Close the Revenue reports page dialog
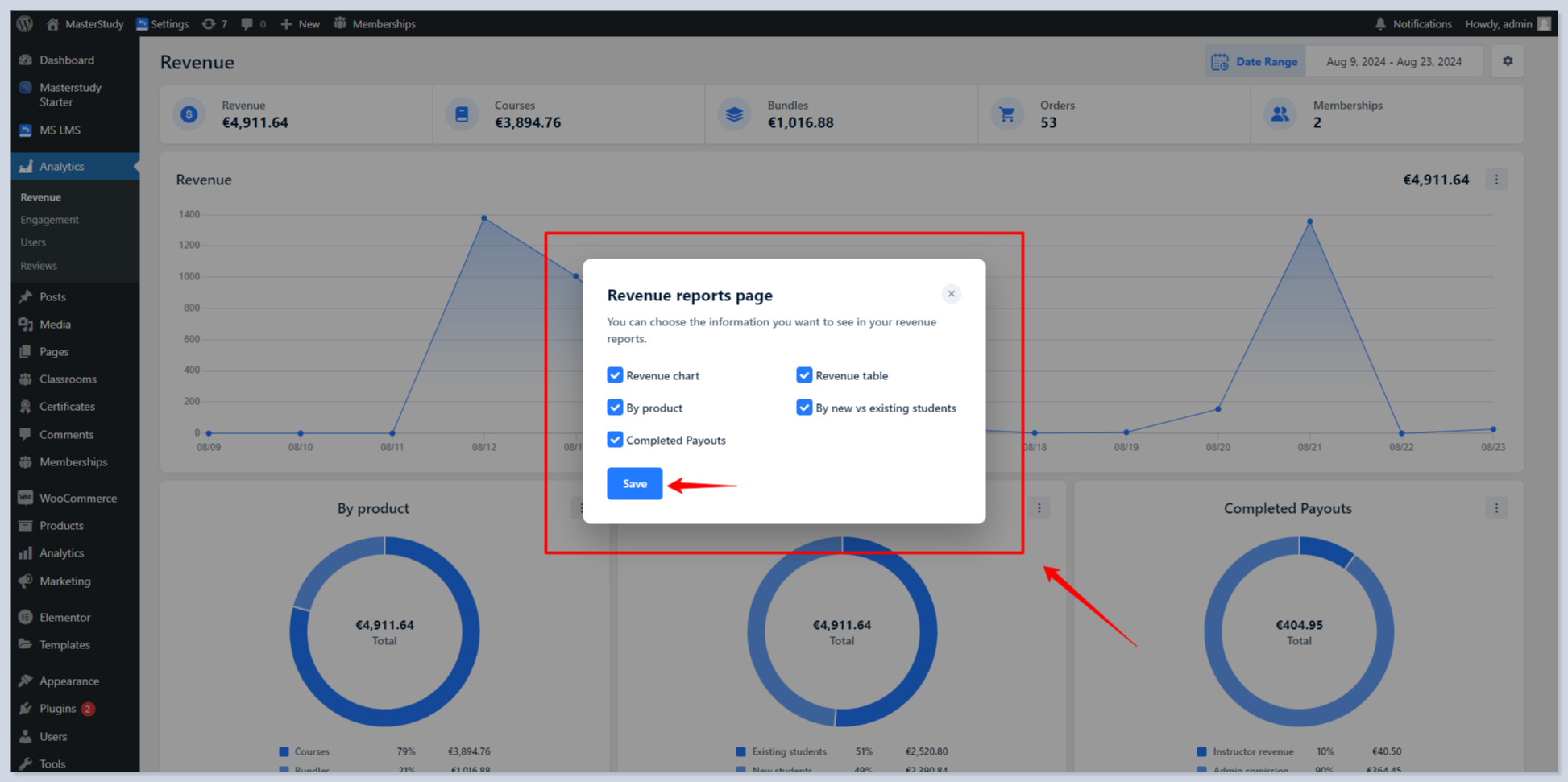Image resolution: width=1568 pixels, height=782 pixels. coord(951,294)
